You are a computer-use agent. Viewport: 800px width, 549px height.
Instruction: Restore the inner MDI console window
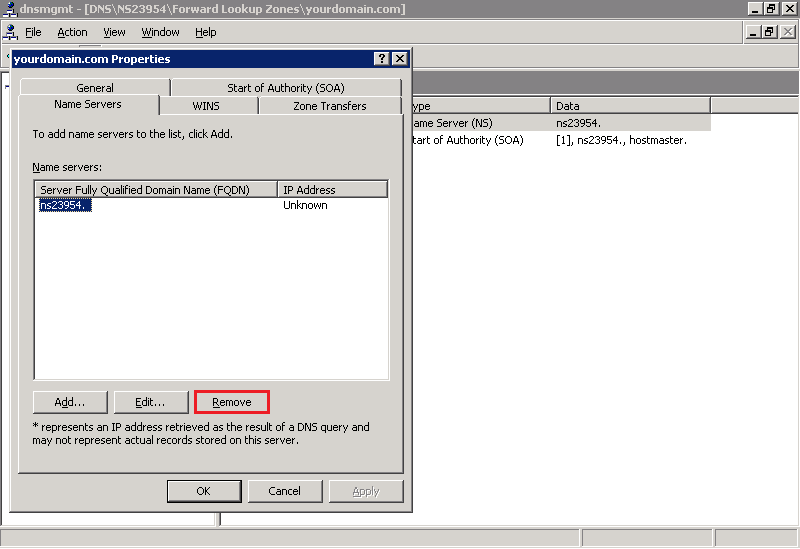pyautogui.click(x=769, y=32)
